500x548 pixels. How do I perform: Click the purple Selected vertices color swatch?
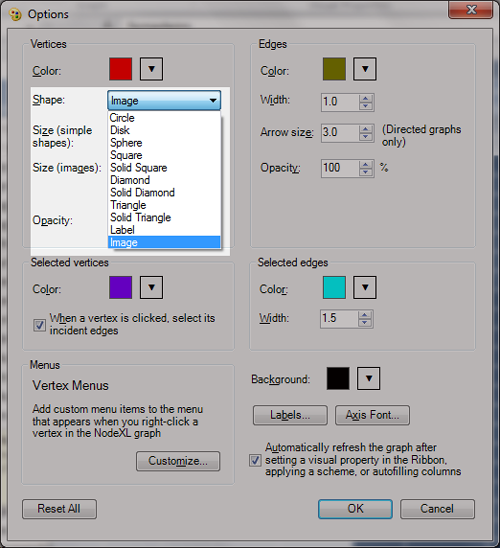[x=121, y=287]
